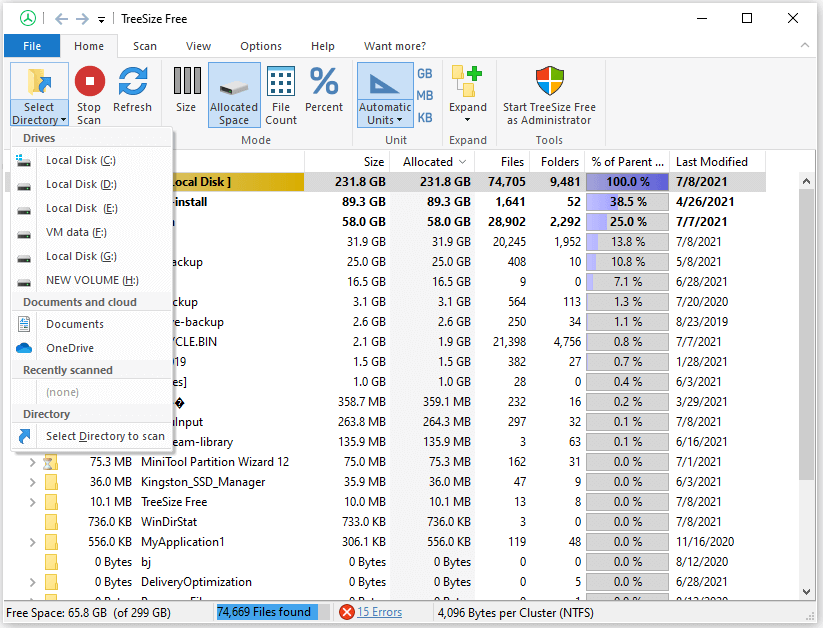The image size is (823, 628).
Task: Expand the TreeSize Free folder
Action: [33, 502]
